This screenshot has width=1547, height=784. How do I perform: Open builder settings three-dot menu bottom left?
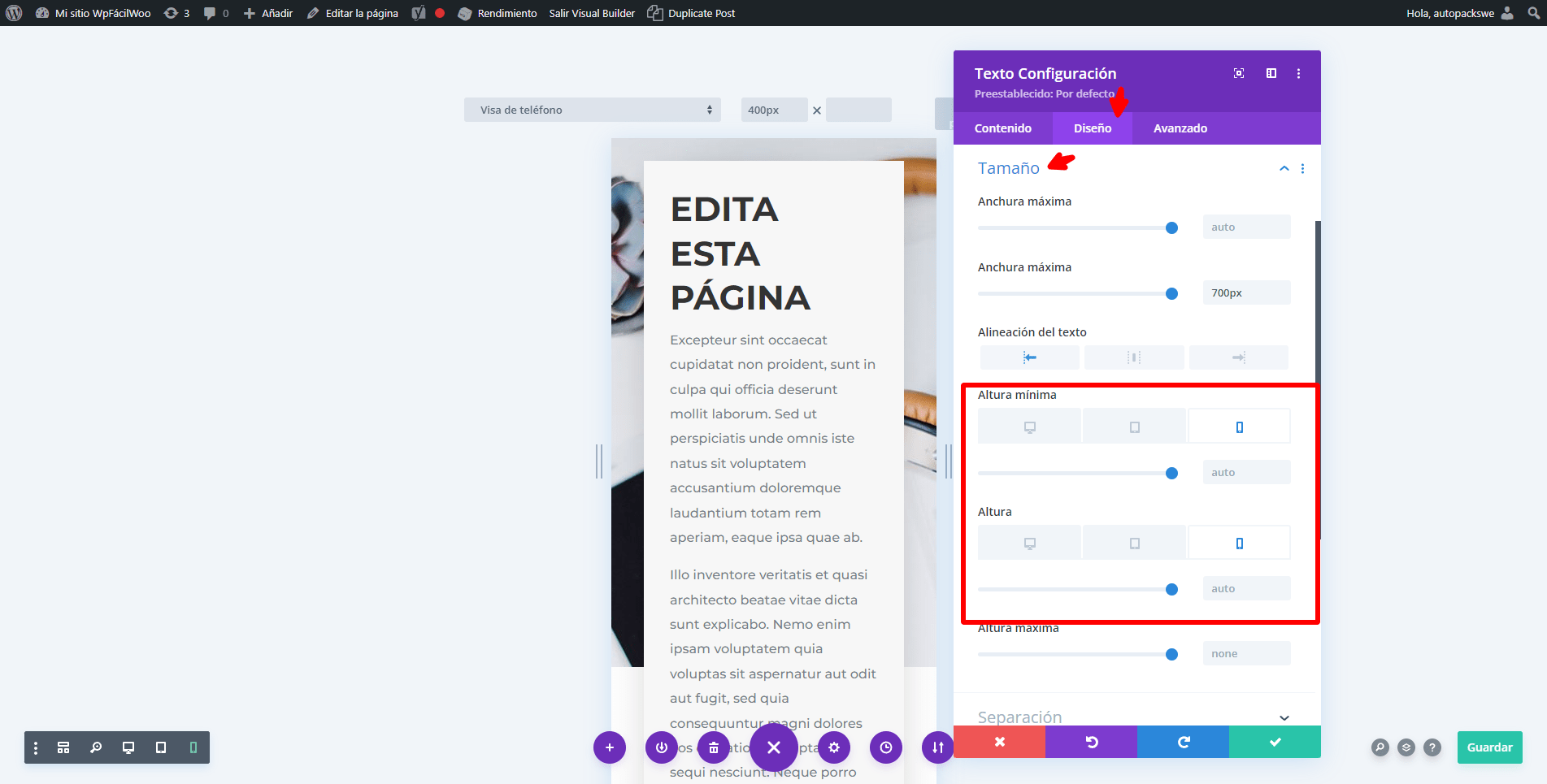pyautogui.click(x=36, y=747)
